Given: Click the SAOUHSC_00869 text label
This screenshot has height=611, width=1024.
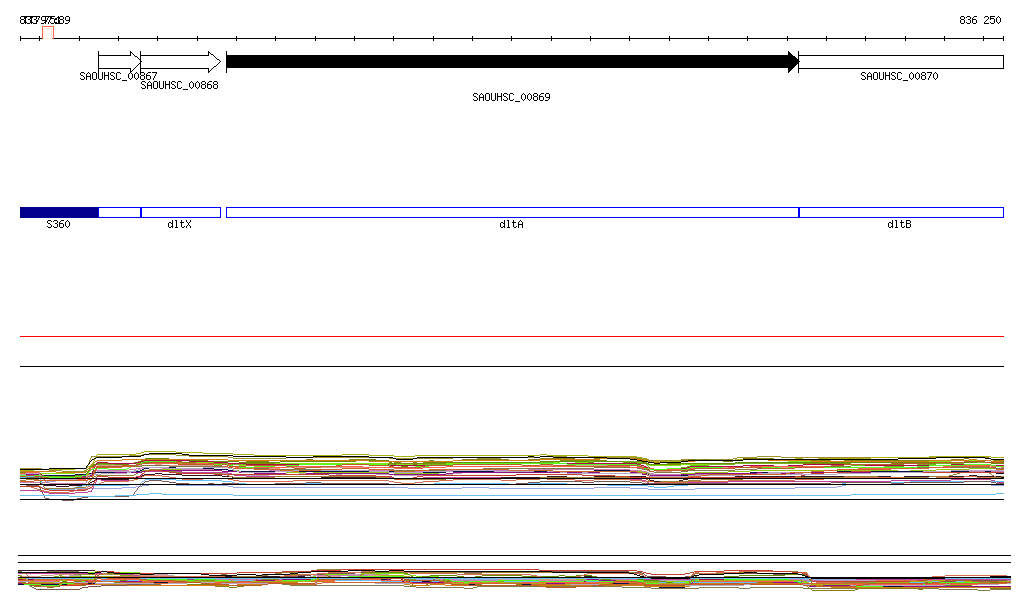Looking at the screenshot, I should [511, 98].
